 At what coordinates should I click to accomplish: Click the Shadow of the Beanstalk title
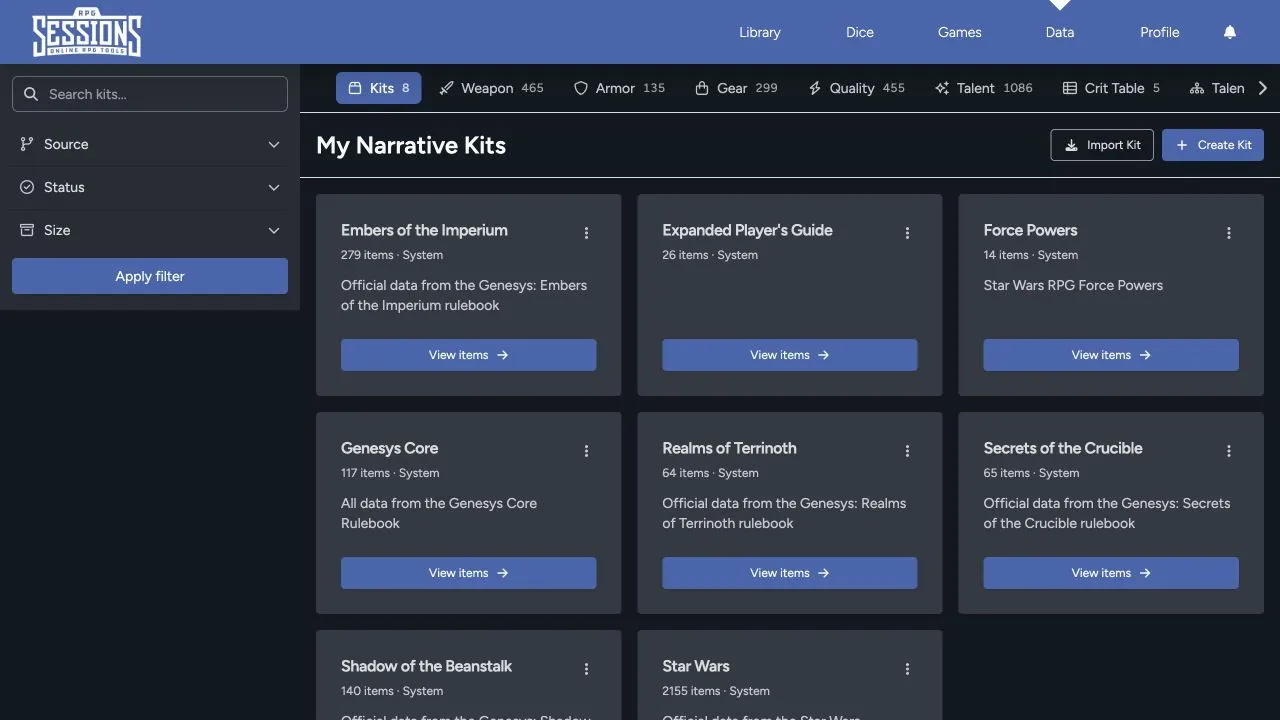pos(426,666)
